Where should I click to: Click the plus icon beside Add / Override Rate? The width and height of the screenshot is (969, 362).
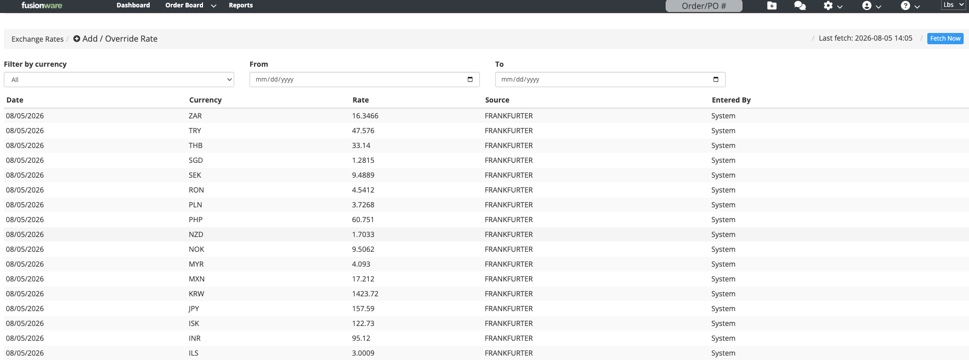tap(77, 39)
